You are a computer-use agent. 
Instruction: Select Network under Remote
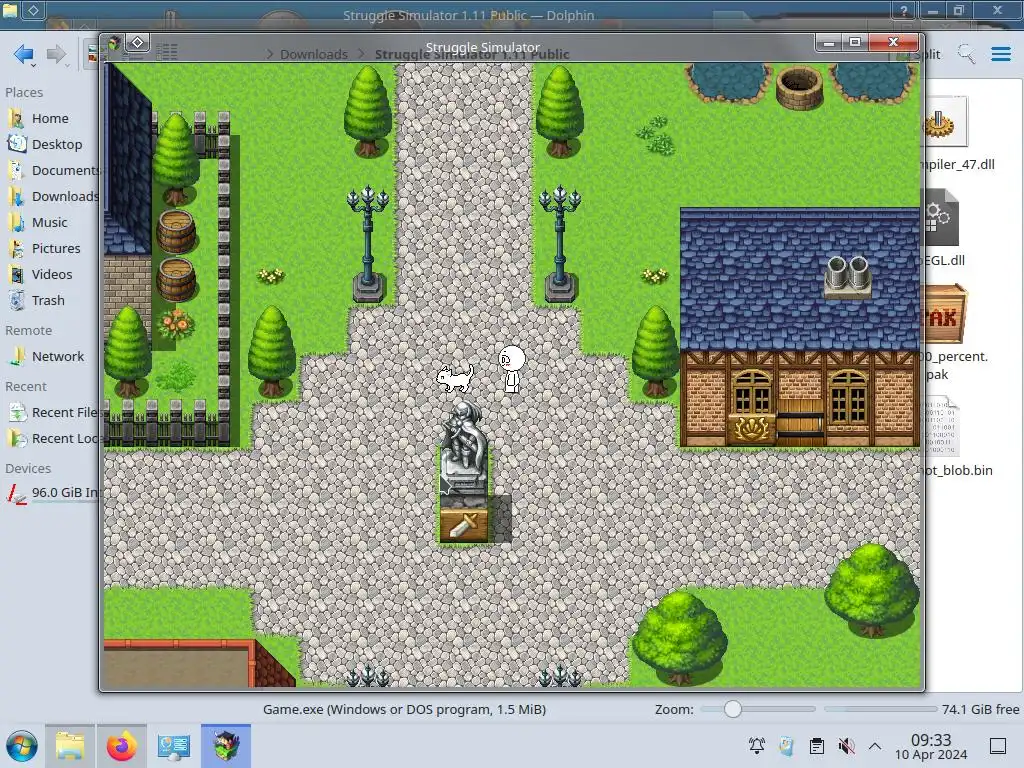point(57,357)
